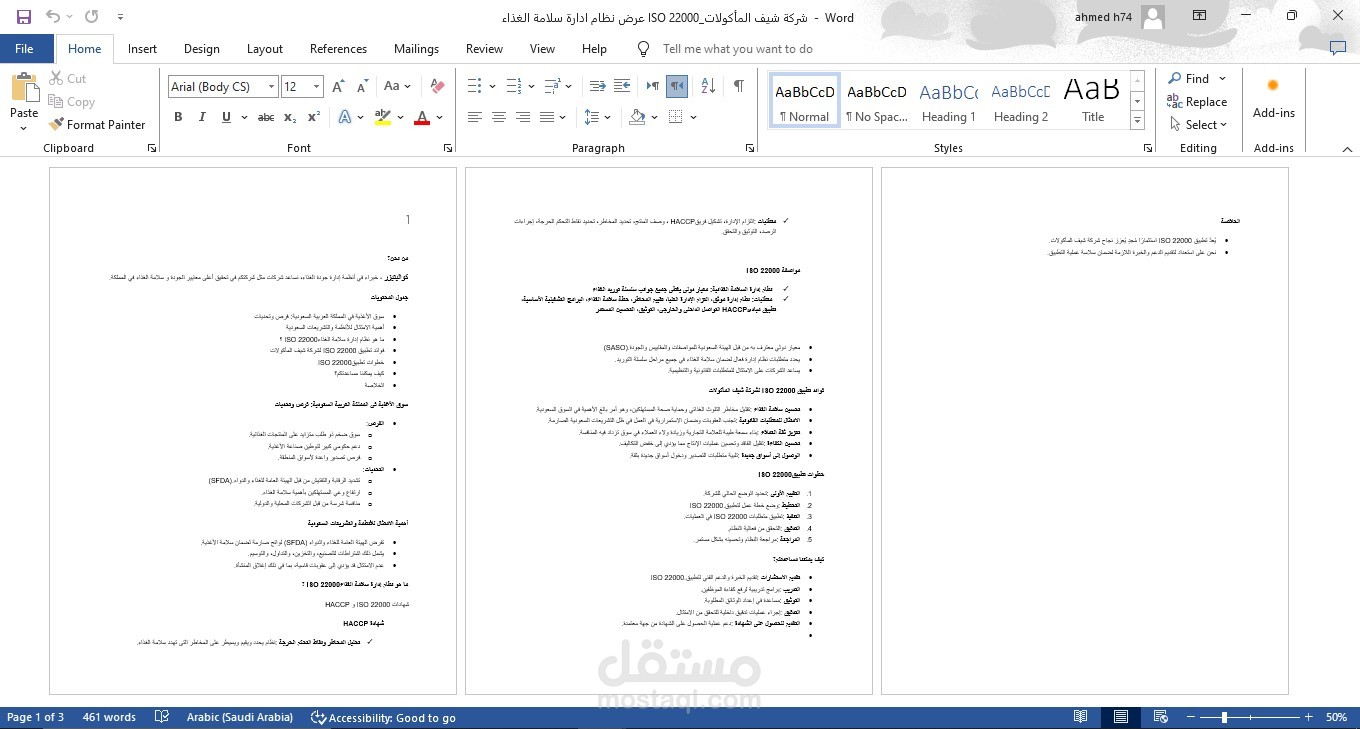This screenshot has height=729, width=1360.
Task: Decrease font size with the small A icon
Action: (x=361, y=87)
